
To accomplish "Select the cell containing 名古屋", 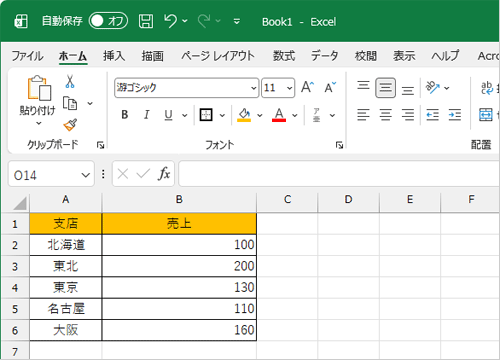I will [x=66, y=309].
